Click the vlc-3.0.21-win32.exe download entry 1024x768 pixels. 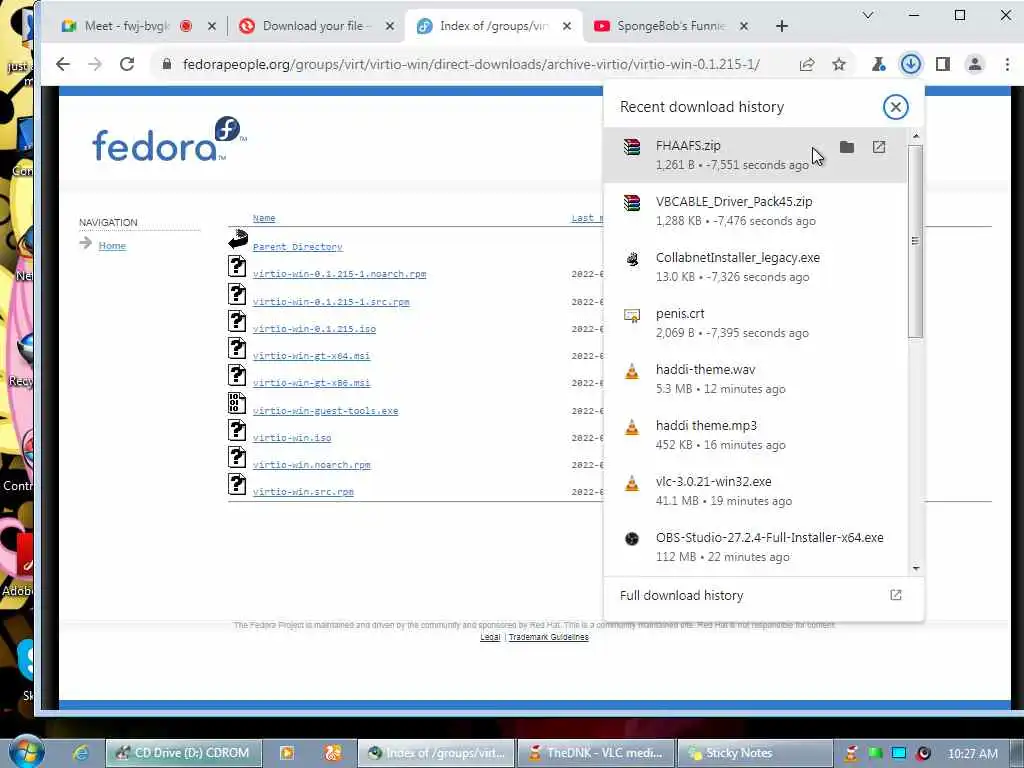click(756, 491)
